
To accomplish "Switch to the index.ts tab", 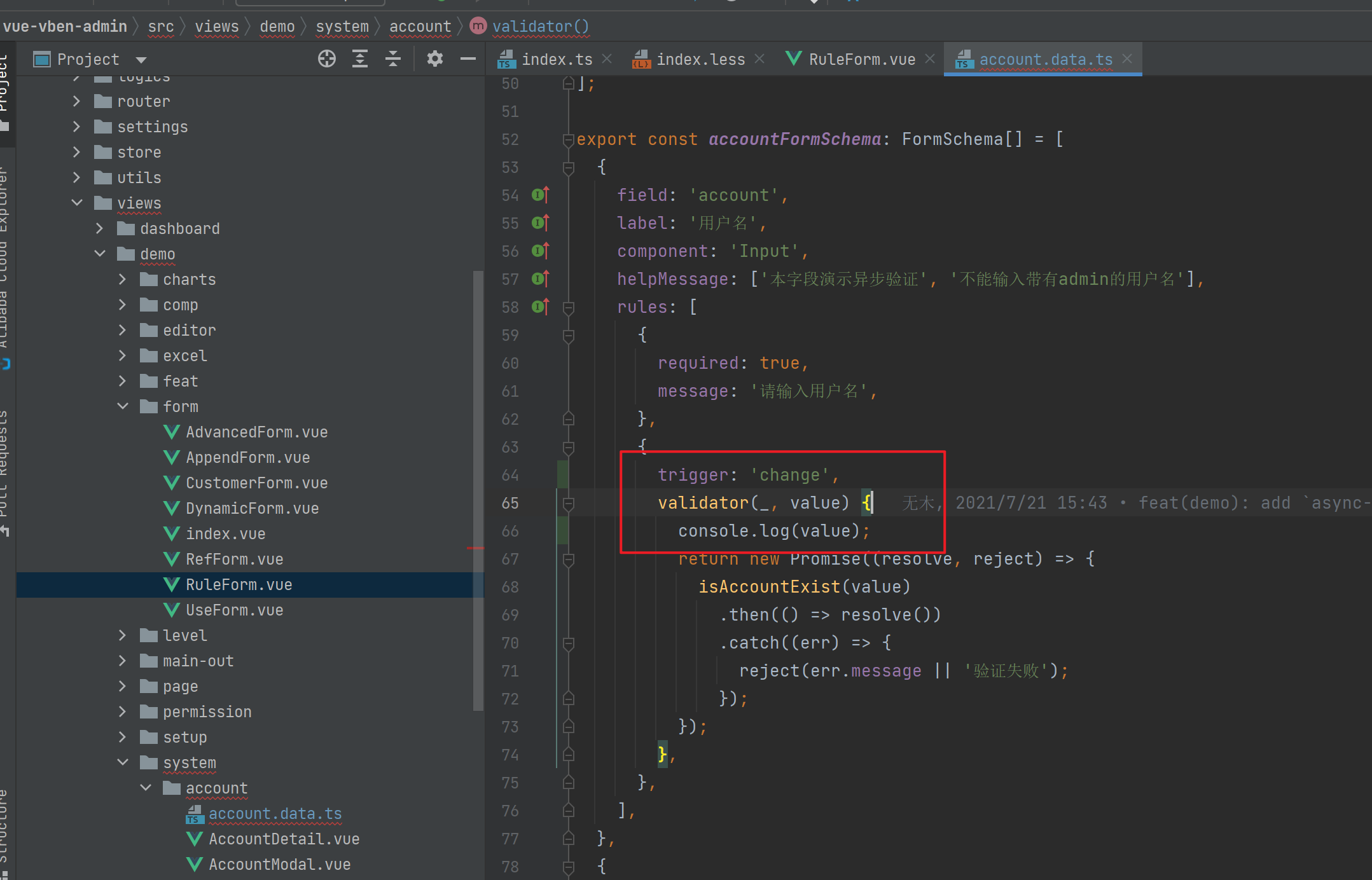I will pyautogui.click(x=556, y=58).
